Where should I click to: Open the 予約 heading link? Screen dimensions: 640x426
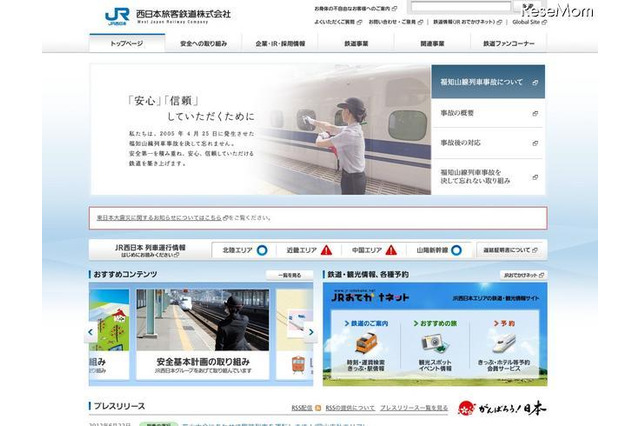tap(504, 323)
